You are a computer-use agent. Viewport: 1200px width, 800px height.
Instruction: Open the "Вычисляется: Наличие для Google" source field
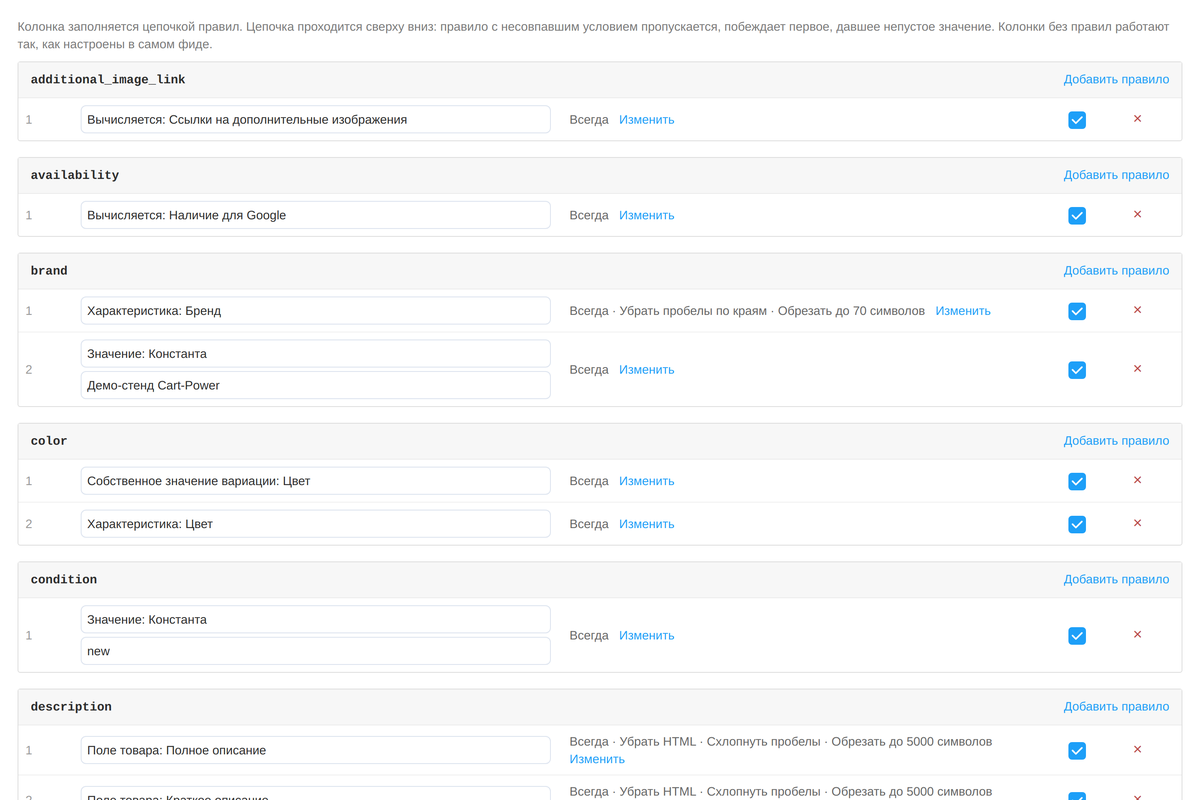coord(316,215)
